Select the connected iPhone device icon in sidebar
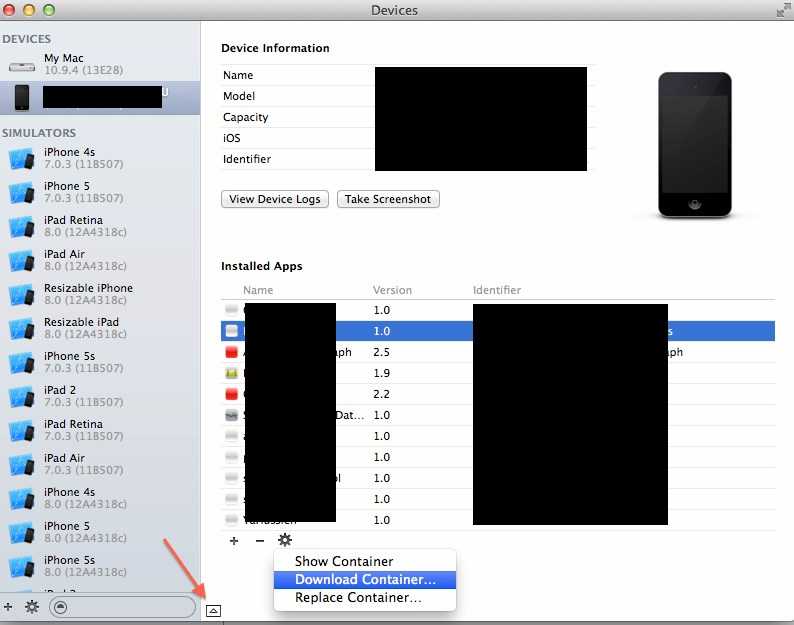Screen dimensions: 794x625 tap(22, 97)
